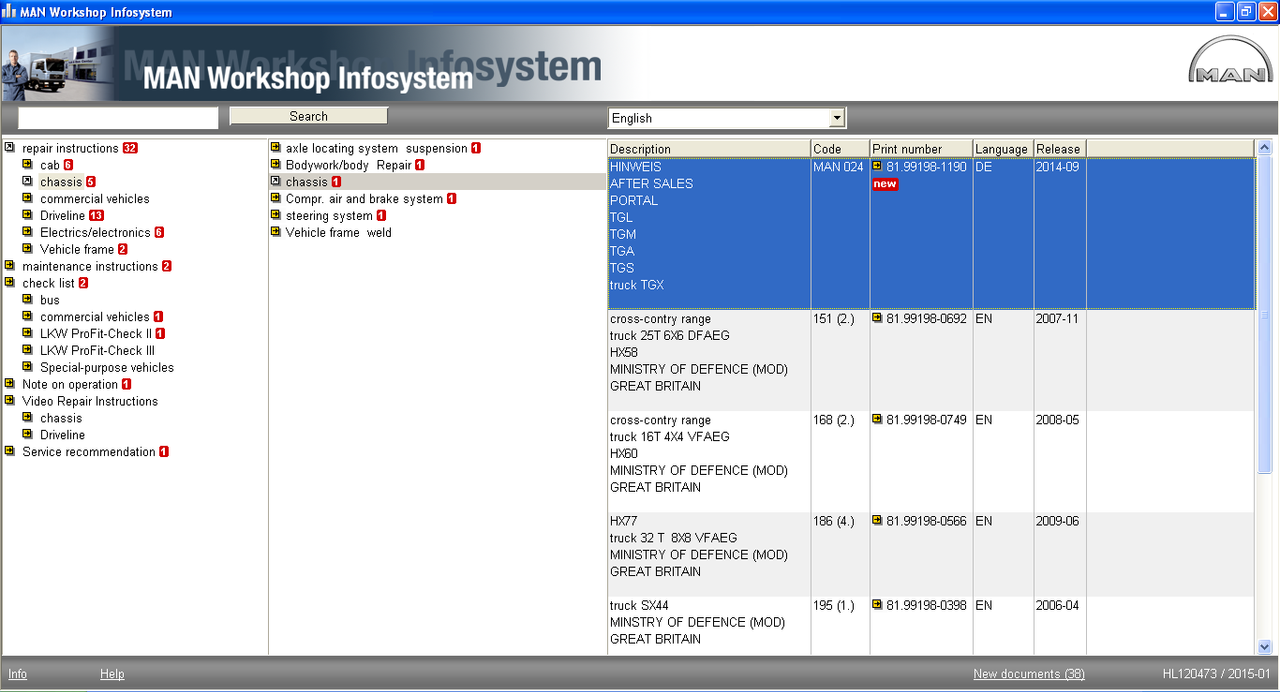The height and width of the screenshot is (692, 1280).
Task: Click the red new badge
Action: 885,184
